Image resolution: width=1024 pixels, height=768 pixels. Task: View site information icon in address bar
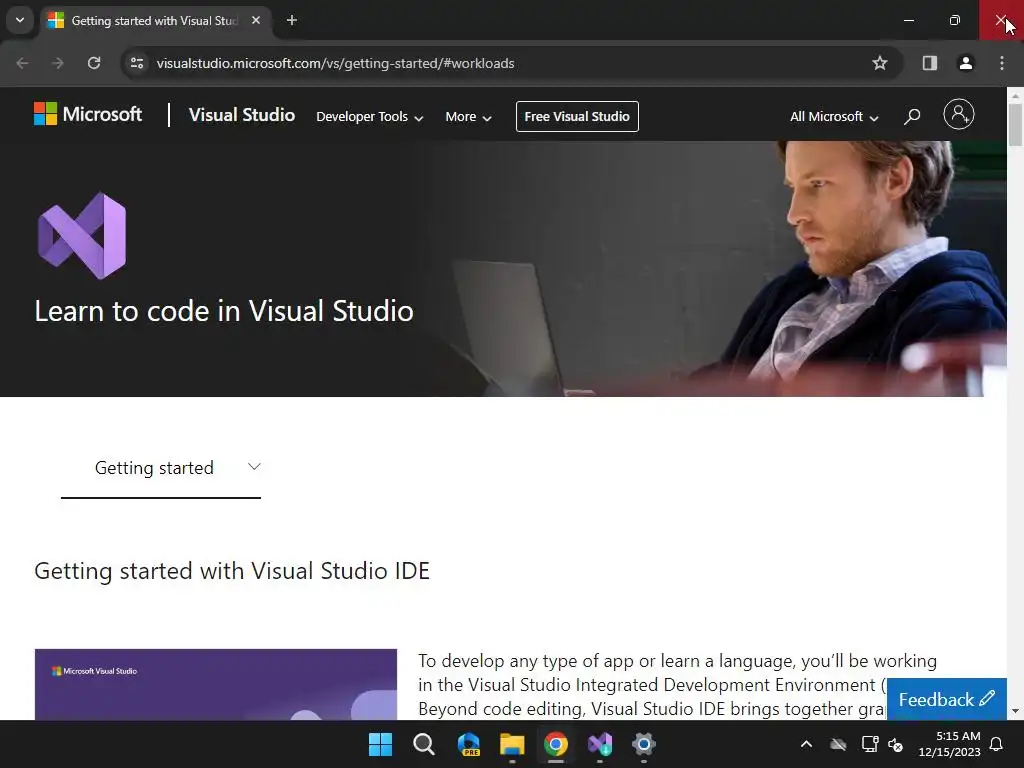136,63
